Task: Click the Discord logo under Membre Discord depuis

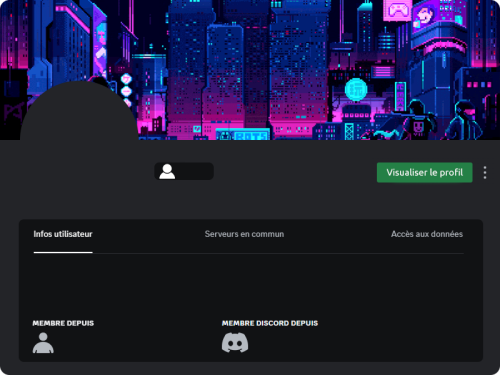Action: 235,342
